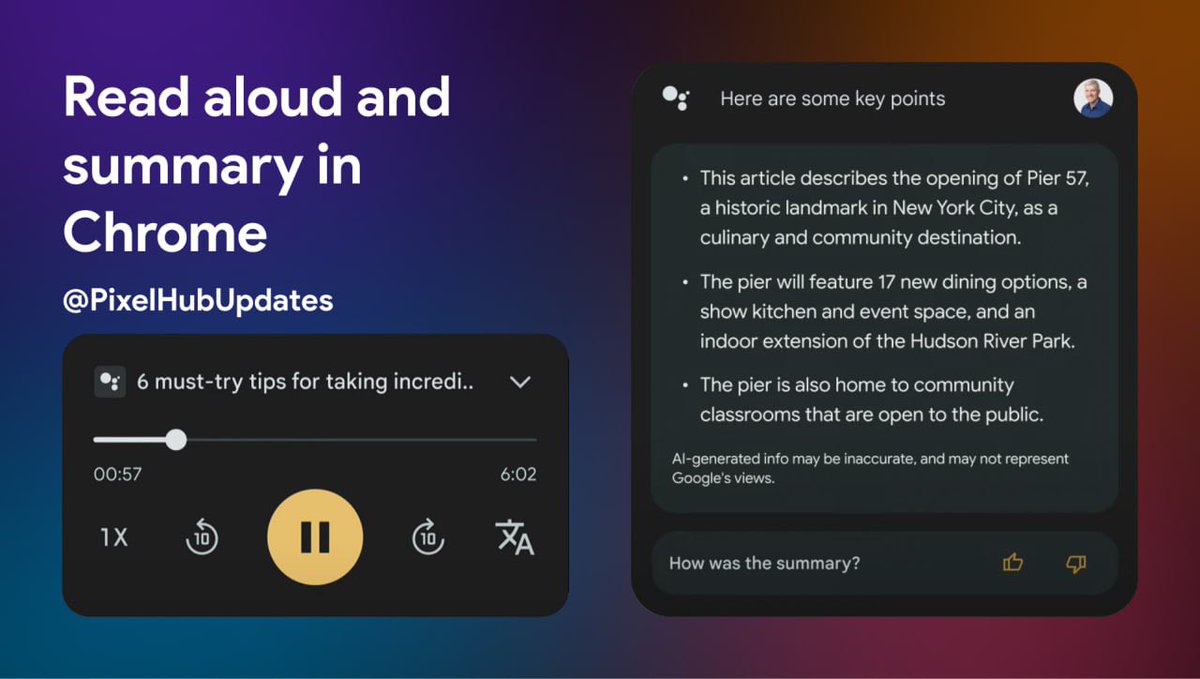Click 'Here are some key points' heading
The height and width of the screenshot is (679, 1200).
click(x=832, y=98)
